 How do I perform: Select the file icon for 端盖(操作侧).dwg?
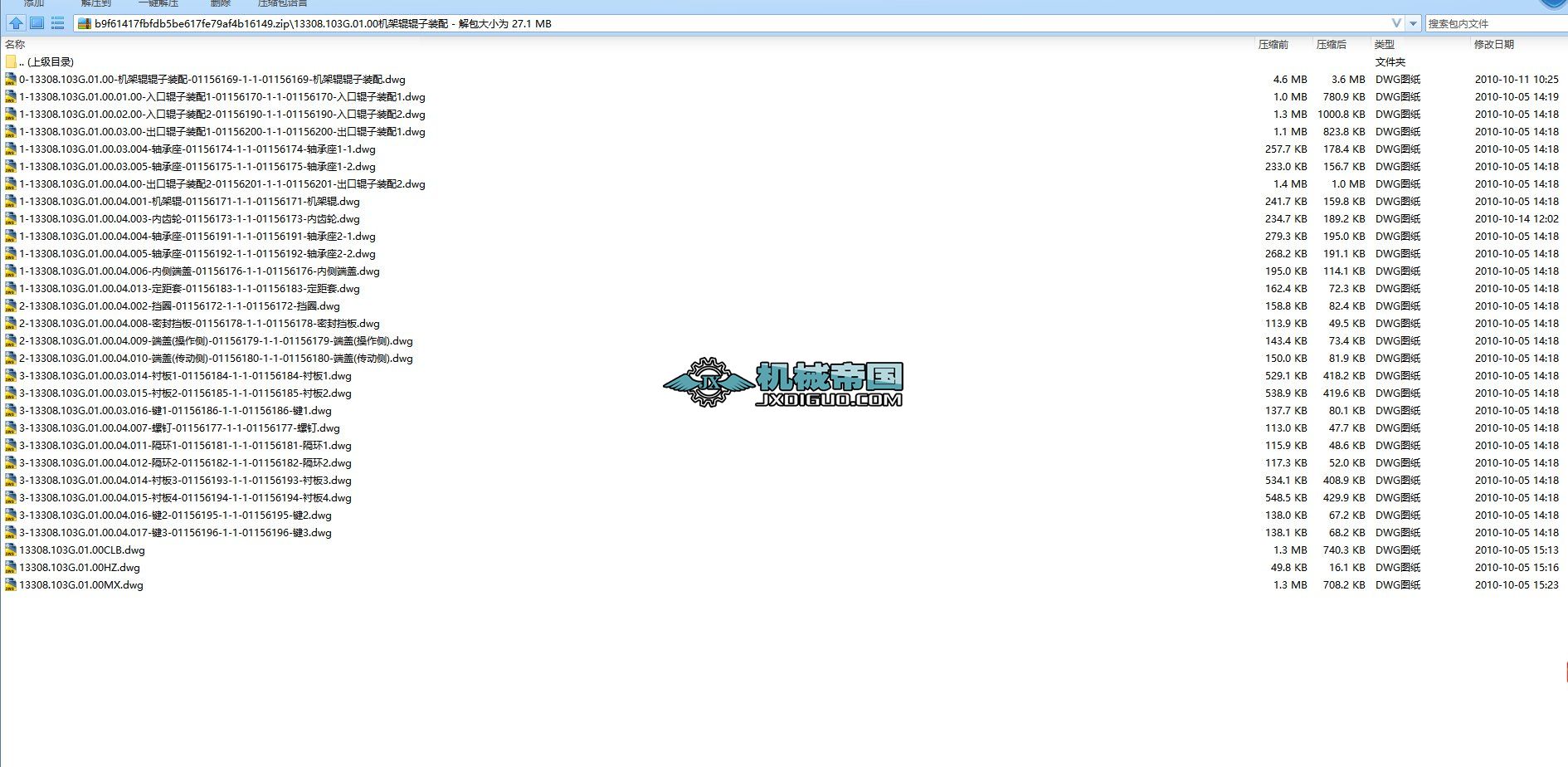(10, 341)
